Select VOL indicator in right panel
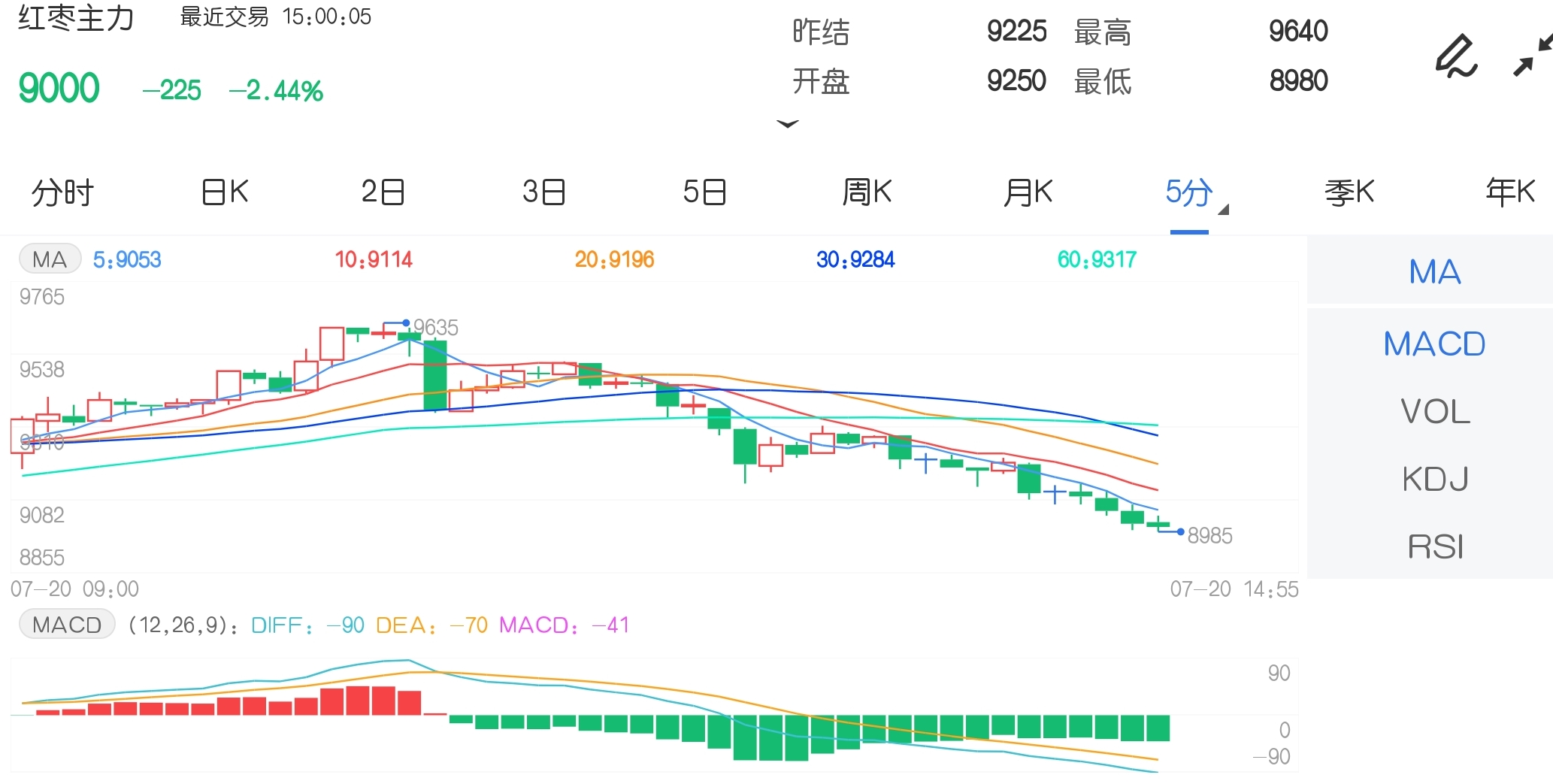 (x=1434, y=412)
